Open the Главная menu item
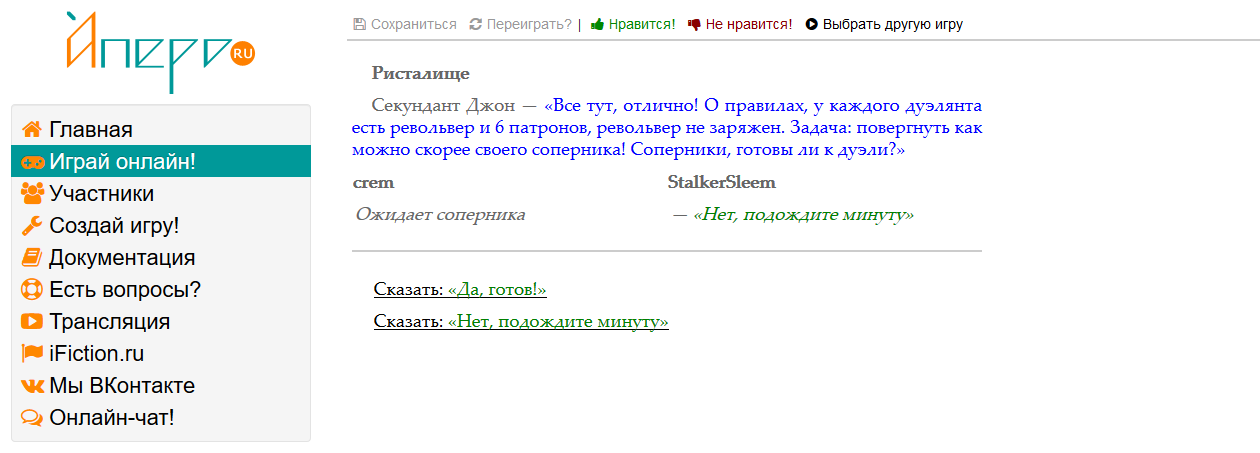 tap(161, 130)
